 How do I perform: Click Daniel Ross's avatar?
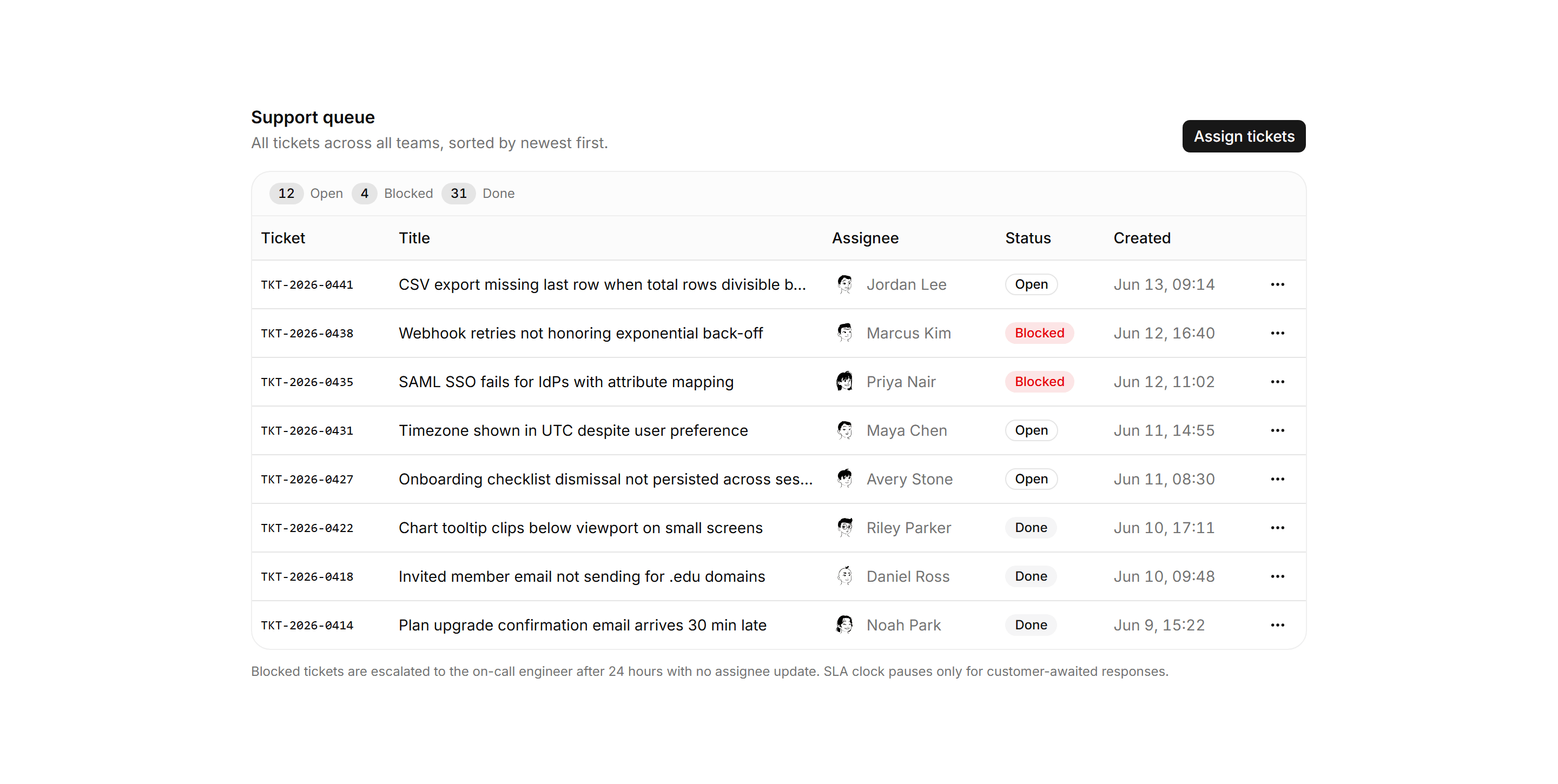point(845,577)
